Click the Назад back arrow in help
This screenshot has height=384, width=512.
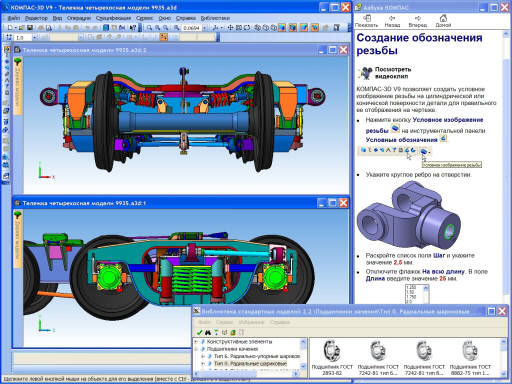[x=392, y=21]
